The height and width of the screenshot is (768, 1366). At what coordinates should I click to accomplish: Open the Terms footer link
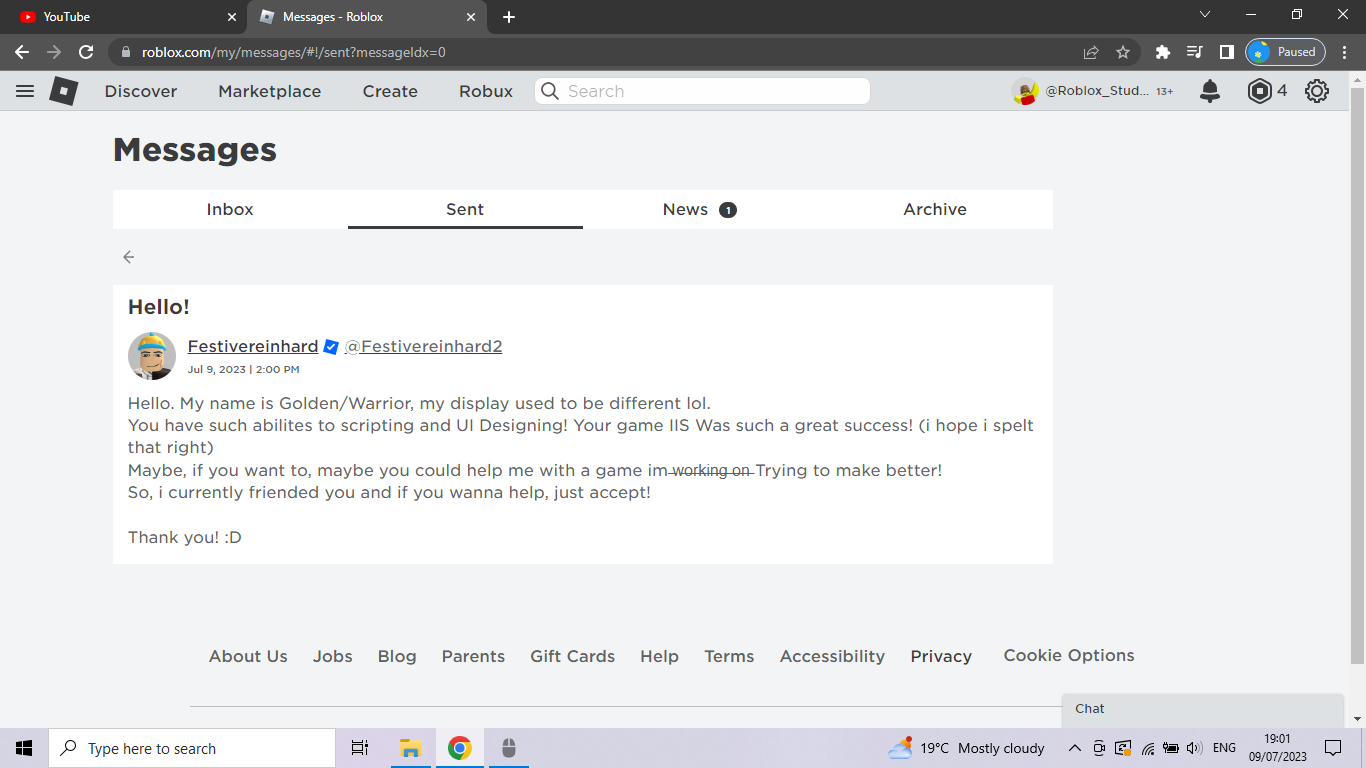(x=729, y=656)
